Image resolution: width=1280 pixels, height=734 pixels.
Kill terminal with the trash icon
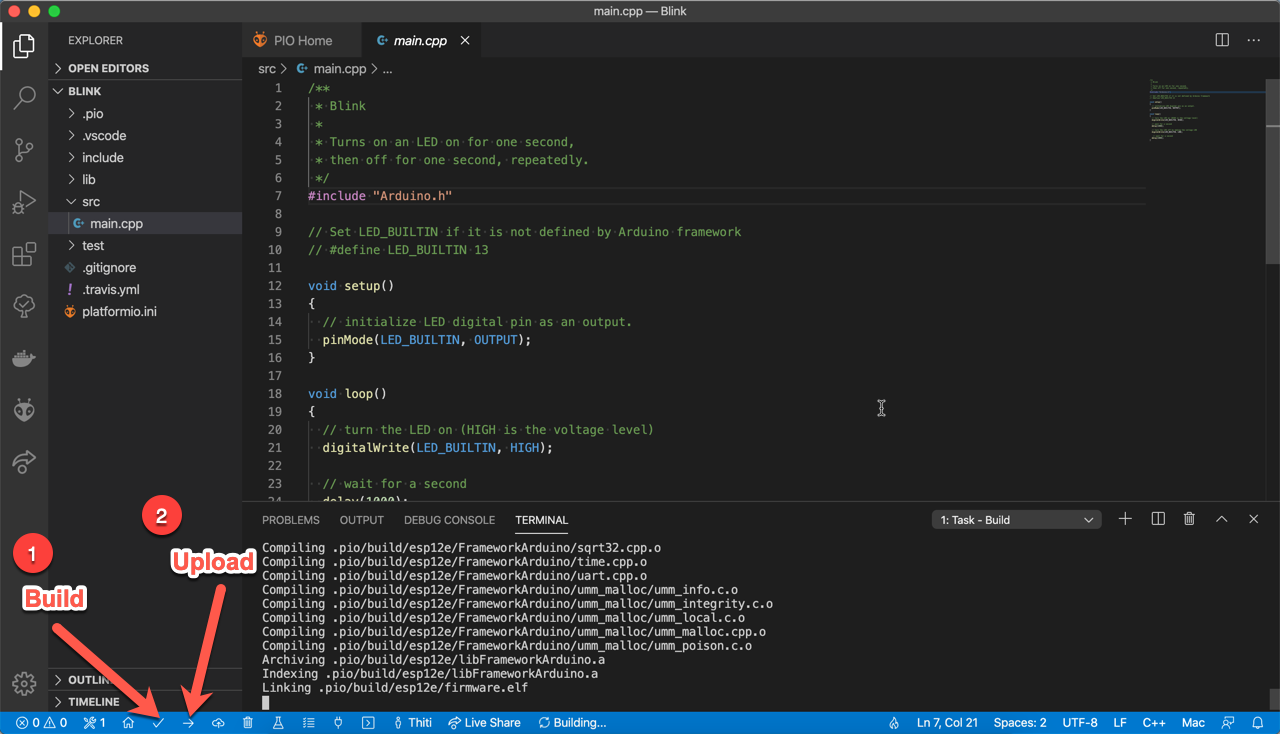pos(1189,519)
